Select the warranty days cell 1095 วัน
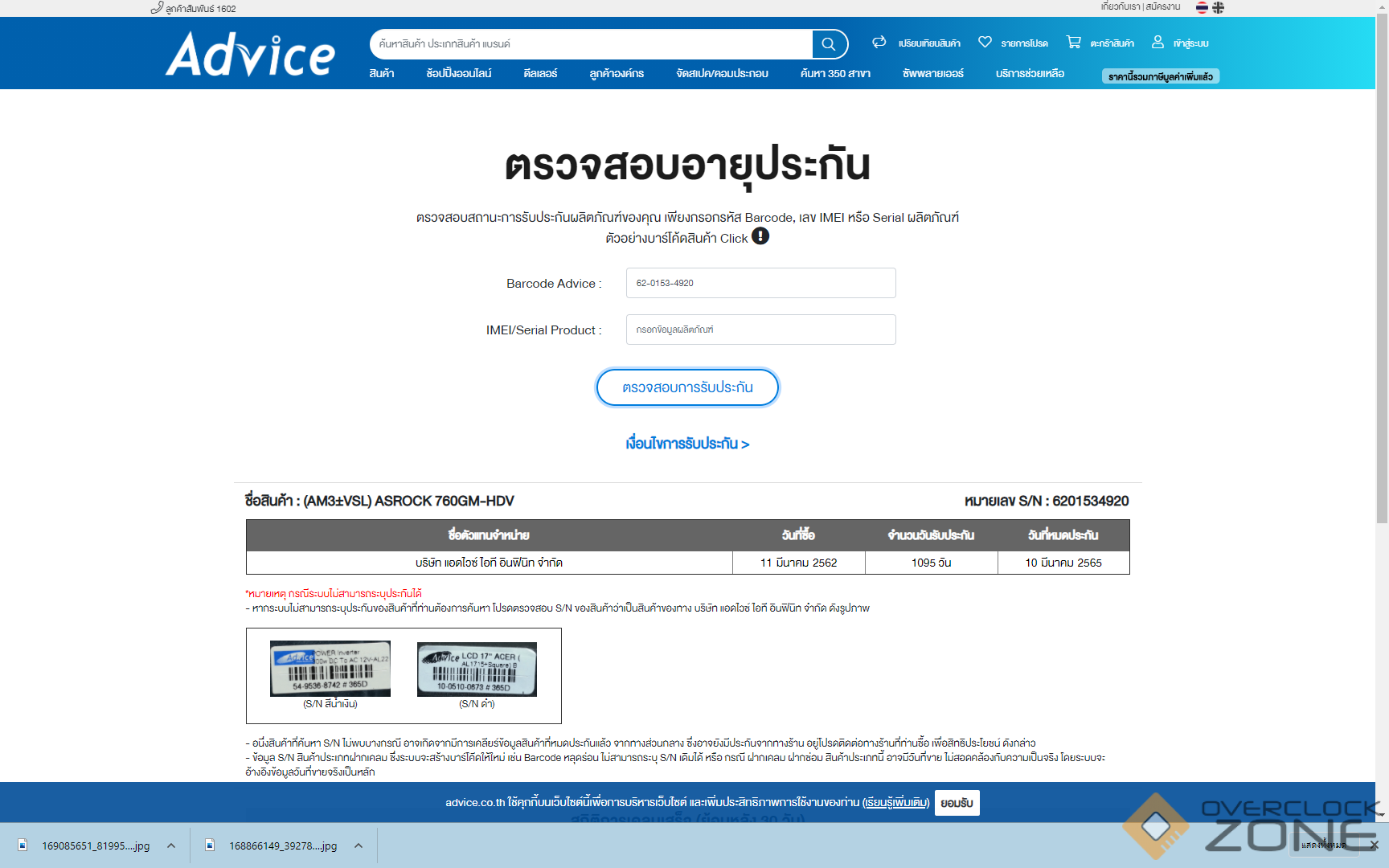 [932, 563]
